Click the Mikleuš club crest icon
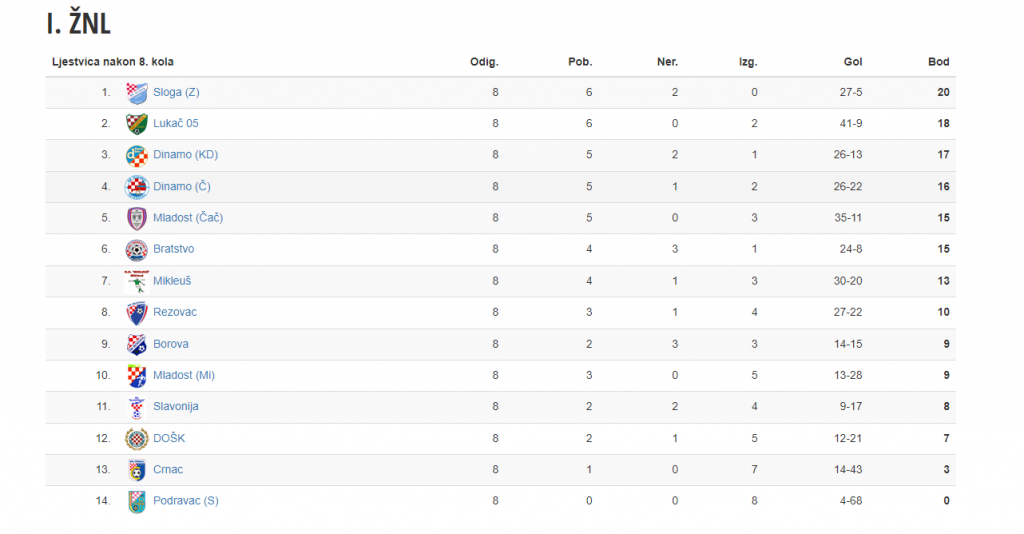 [136, 281]
